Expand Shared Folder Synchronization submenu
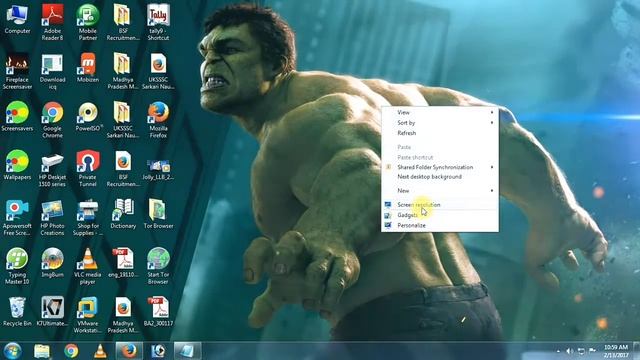The height and width of the screenshot is (360, 640). (440, 167)
